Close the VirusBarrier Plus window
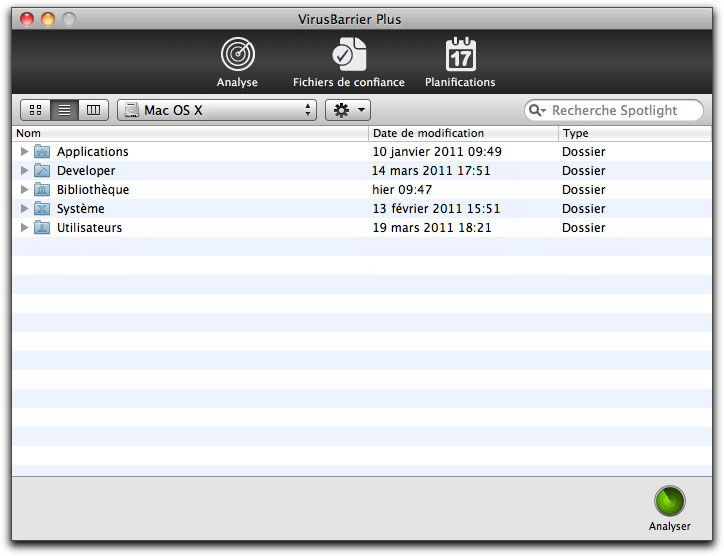The width and height of the screenshot is (724, 556). pyautogui.click(x=27, y=19)
